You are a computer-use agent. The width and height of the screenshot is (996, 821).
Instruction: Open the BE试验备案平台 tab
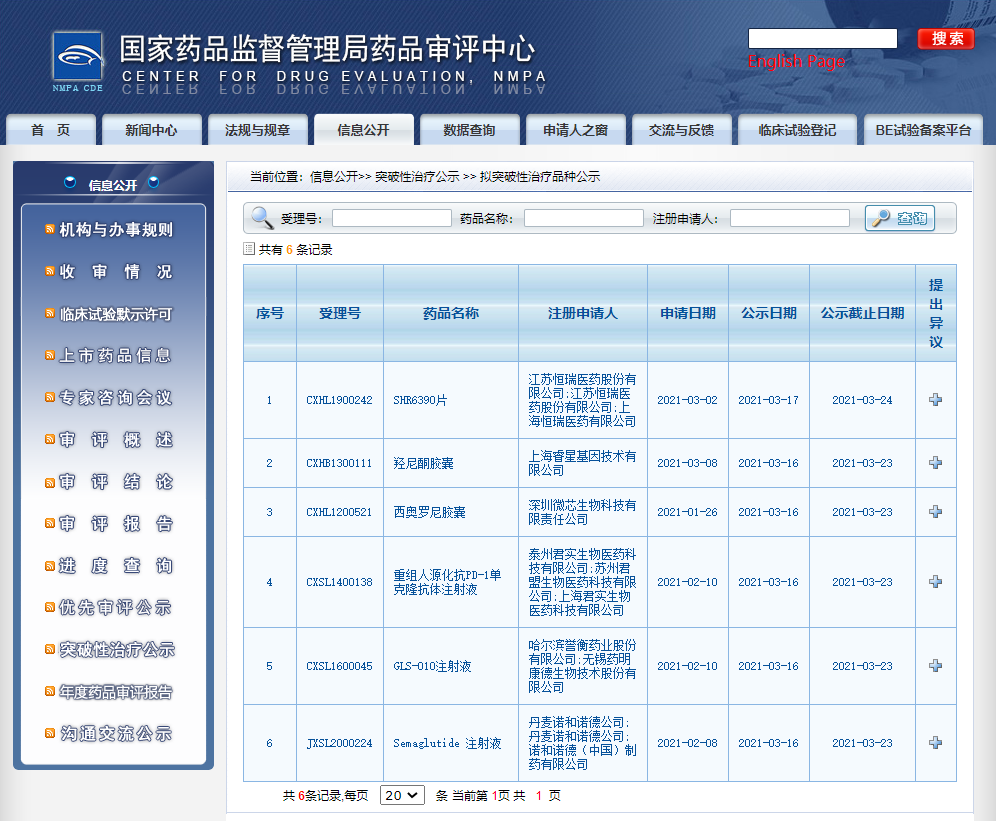click(x=923, y=130)
